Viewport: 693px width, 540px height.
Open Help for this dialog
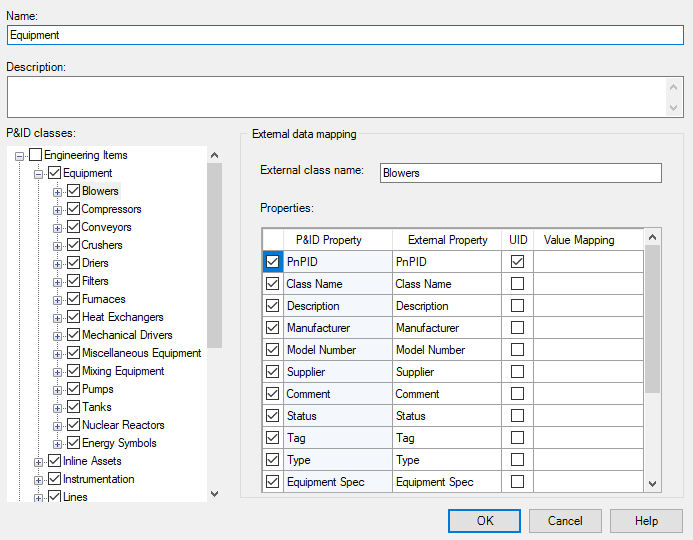(x=646, y=521)
